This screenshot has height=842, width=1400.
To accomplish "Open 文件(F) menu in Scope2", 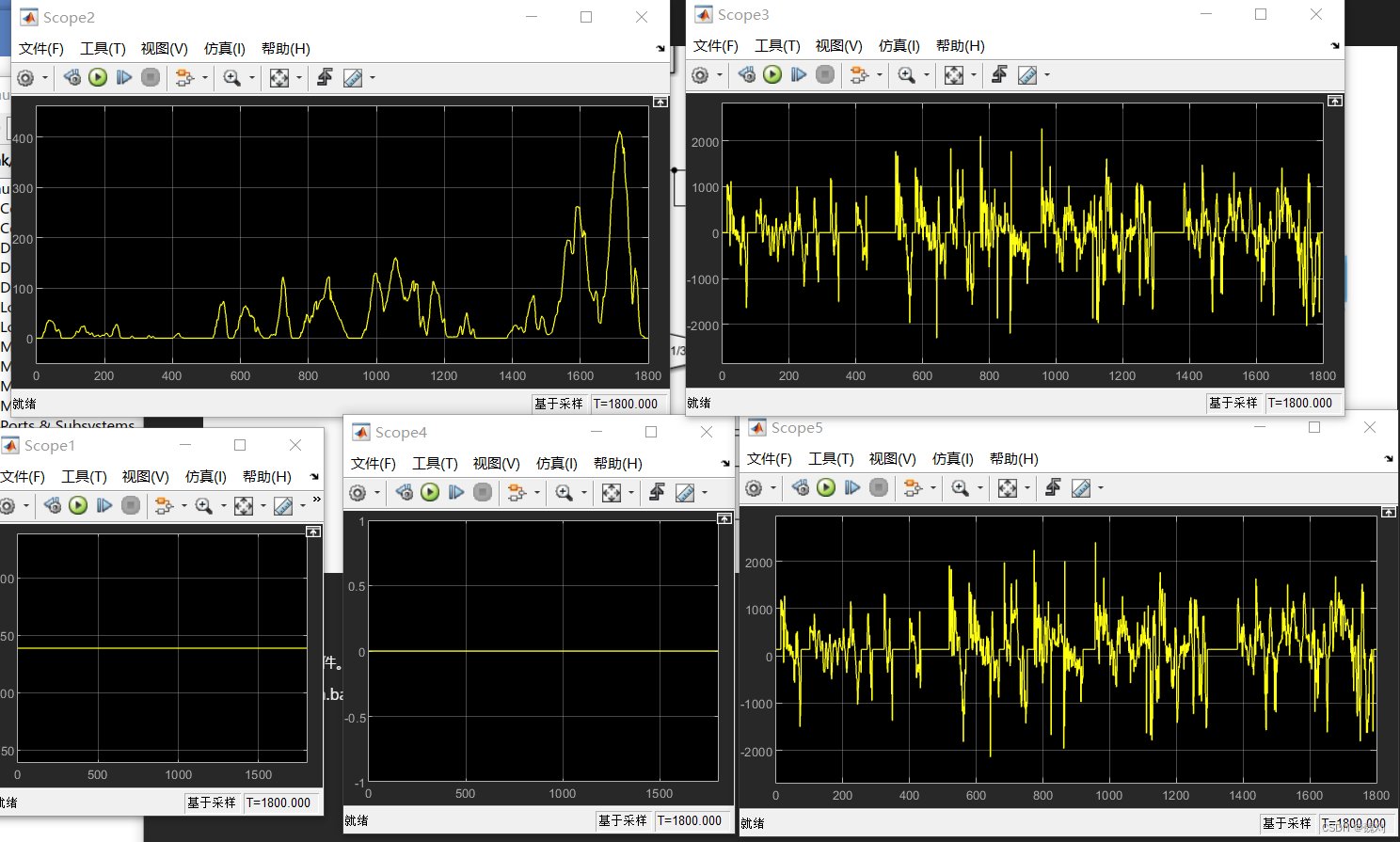I will [x=41, y=49].
